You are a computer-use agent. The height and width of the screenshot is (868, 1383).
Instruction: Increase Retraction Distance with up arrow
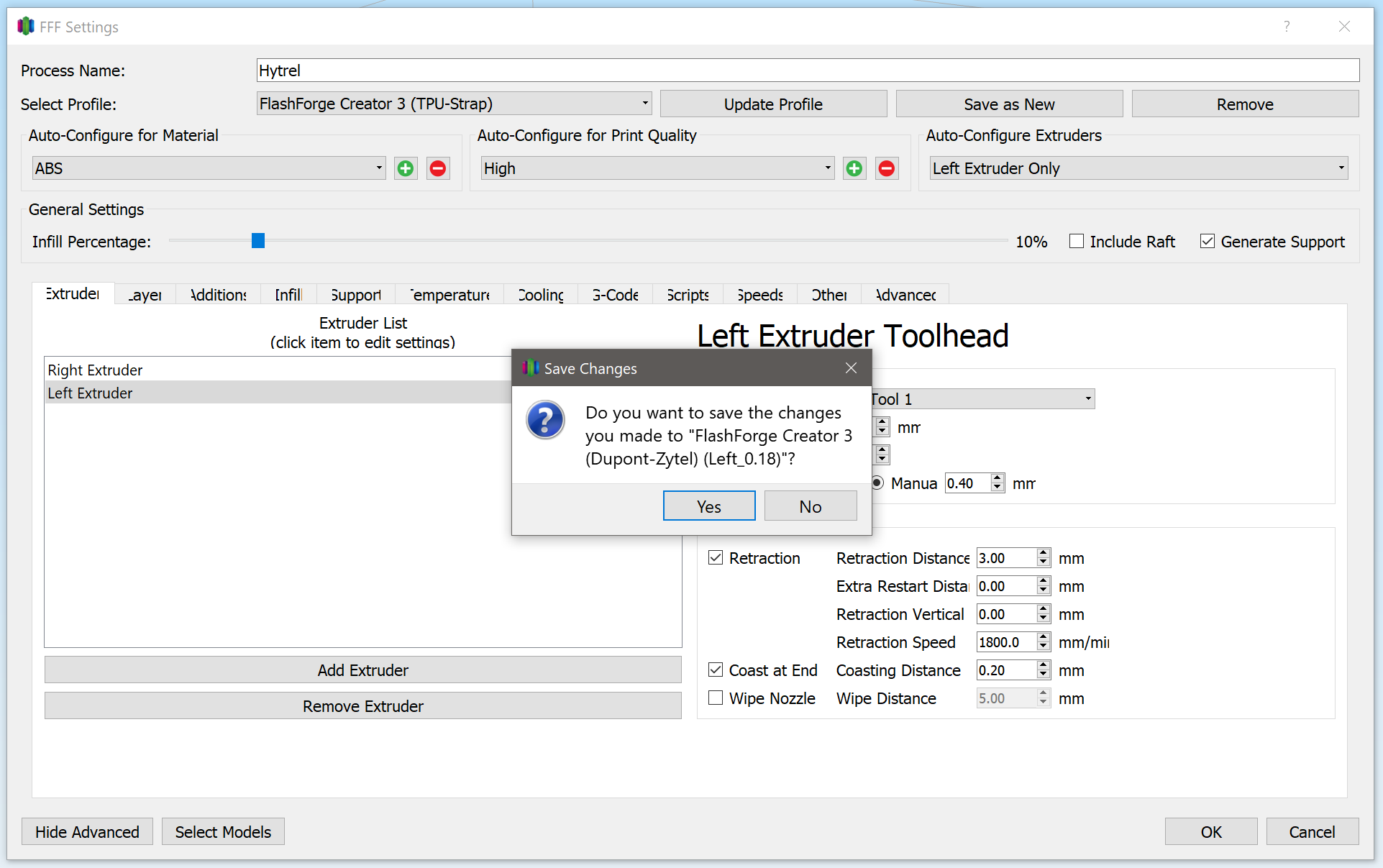1044,553
